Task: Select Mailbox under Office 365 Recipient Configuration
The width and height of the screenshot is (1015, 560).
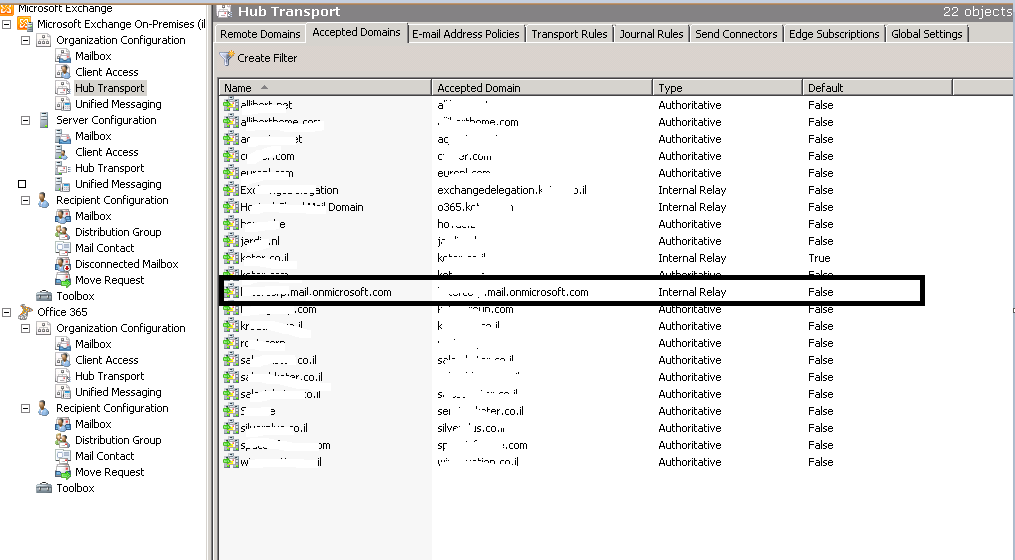Action: point(93,424)
